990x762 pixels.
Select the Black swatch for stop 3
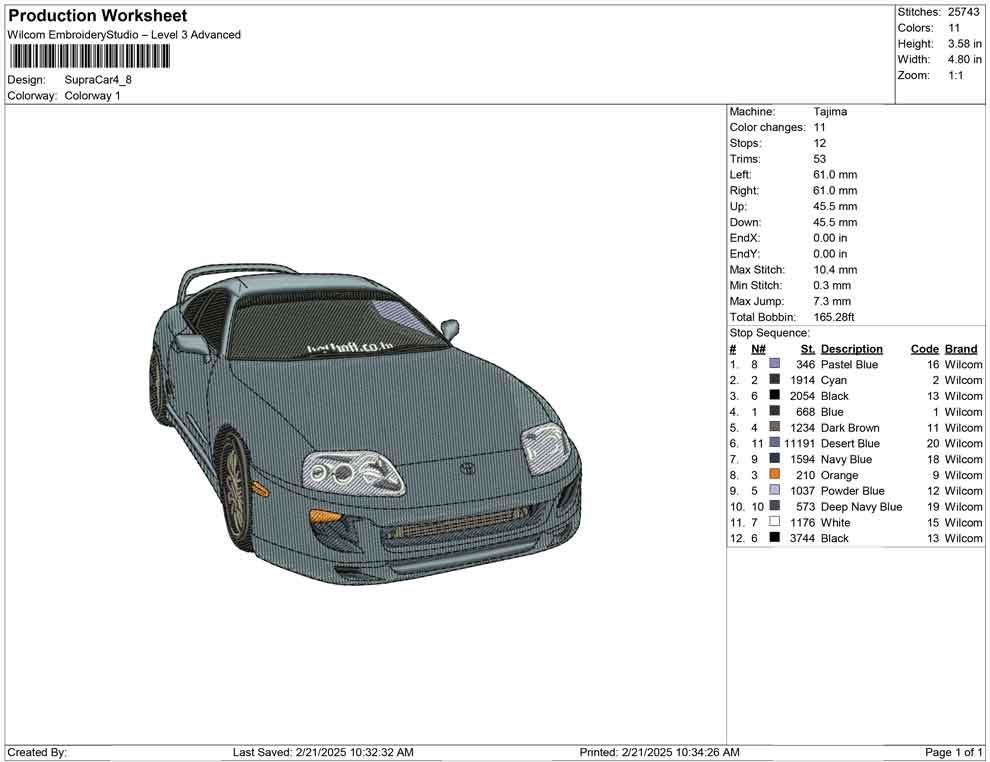click(x=775, y=395)
